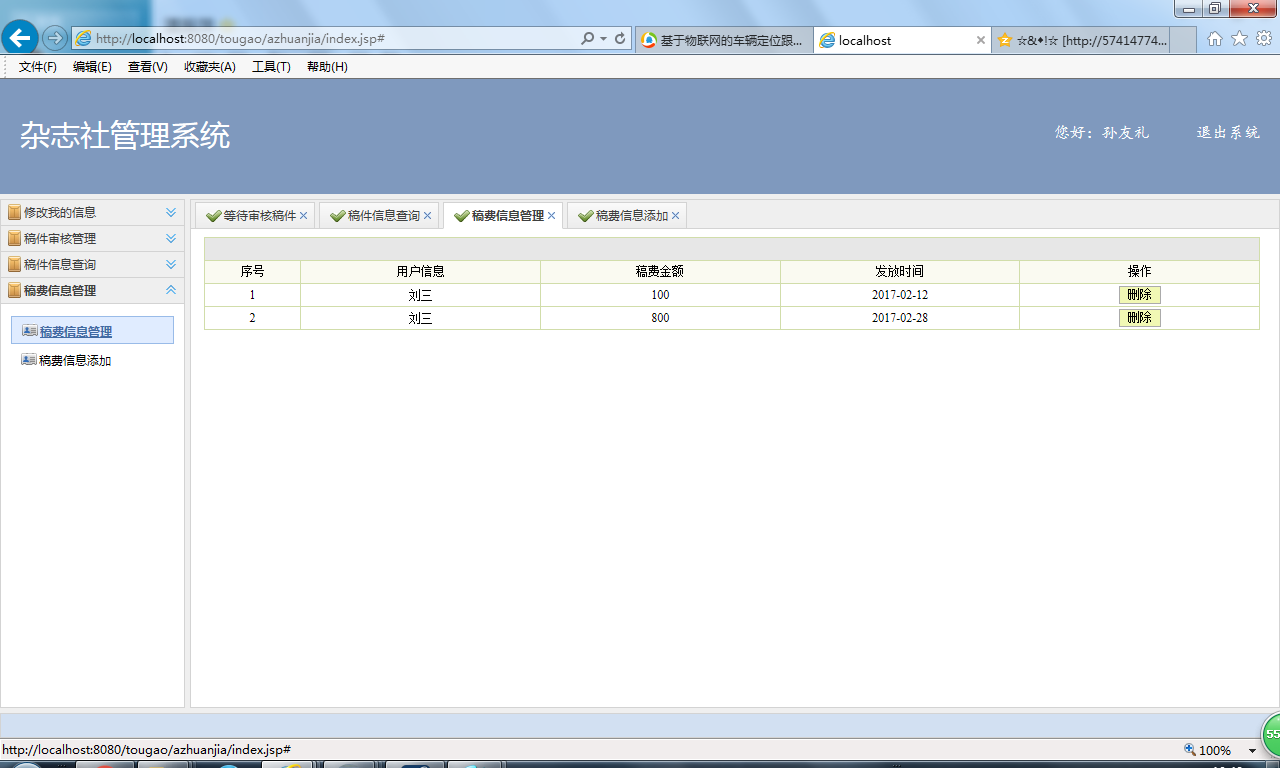Delete the row with amount 800

1140,318
